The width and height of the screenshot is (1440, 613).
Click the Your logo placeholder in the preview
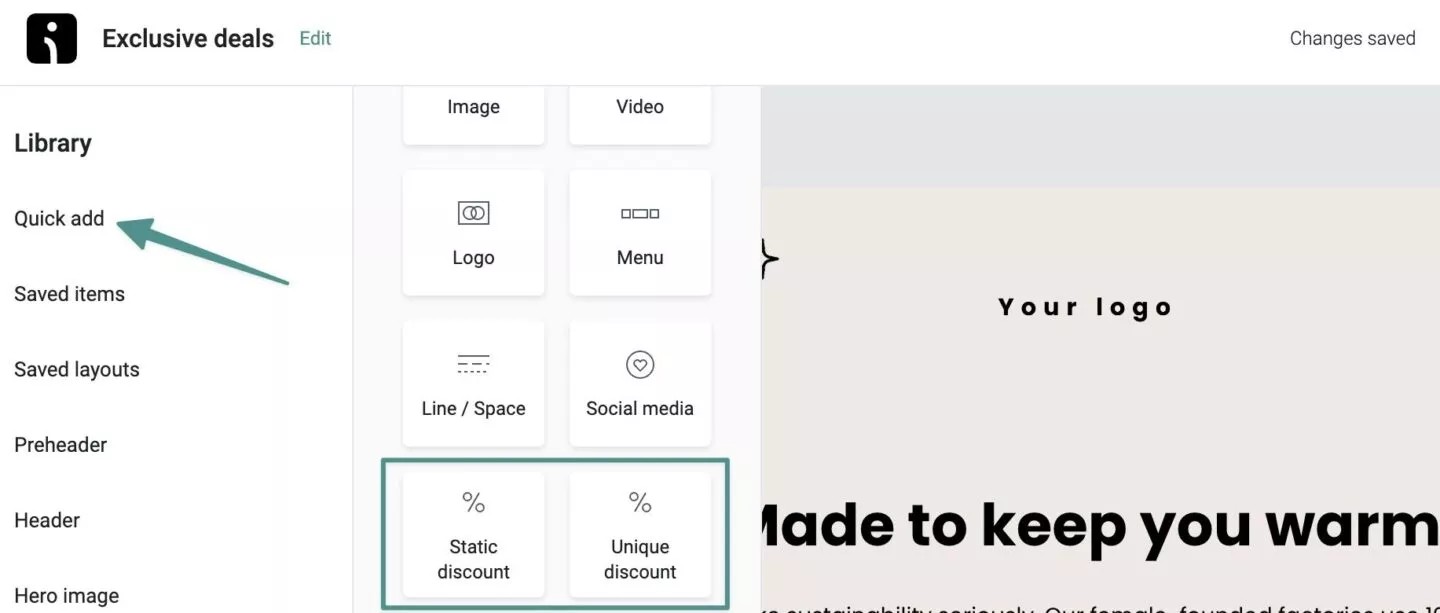click(1084, 307)
